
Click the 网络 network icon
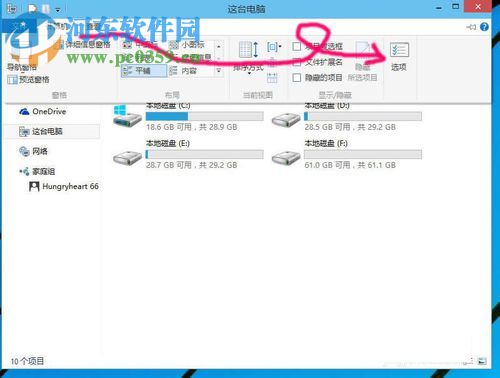pos(24,151)
